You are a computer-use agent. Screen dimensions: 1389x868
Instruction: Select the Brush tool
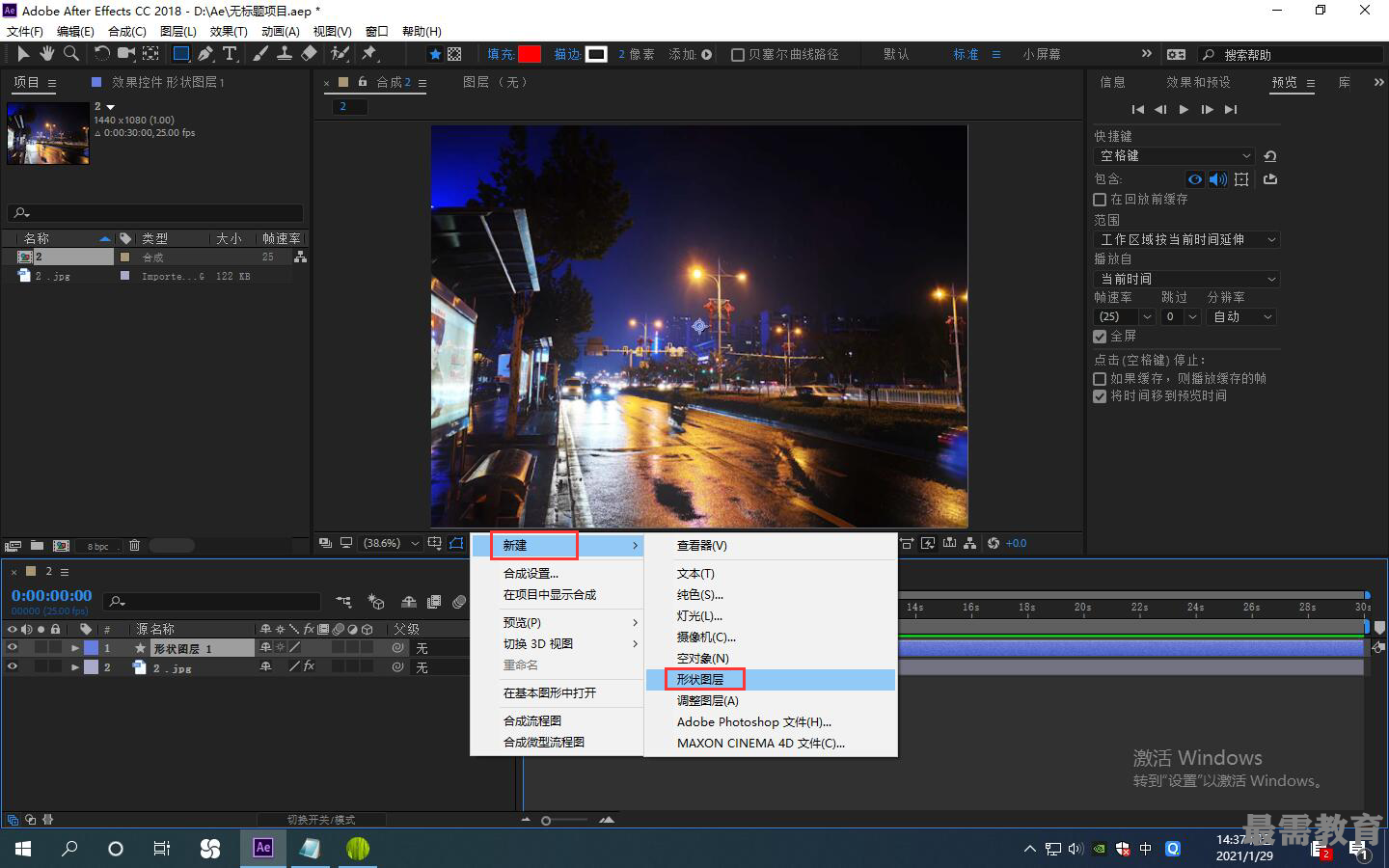[x=260, y=54]
